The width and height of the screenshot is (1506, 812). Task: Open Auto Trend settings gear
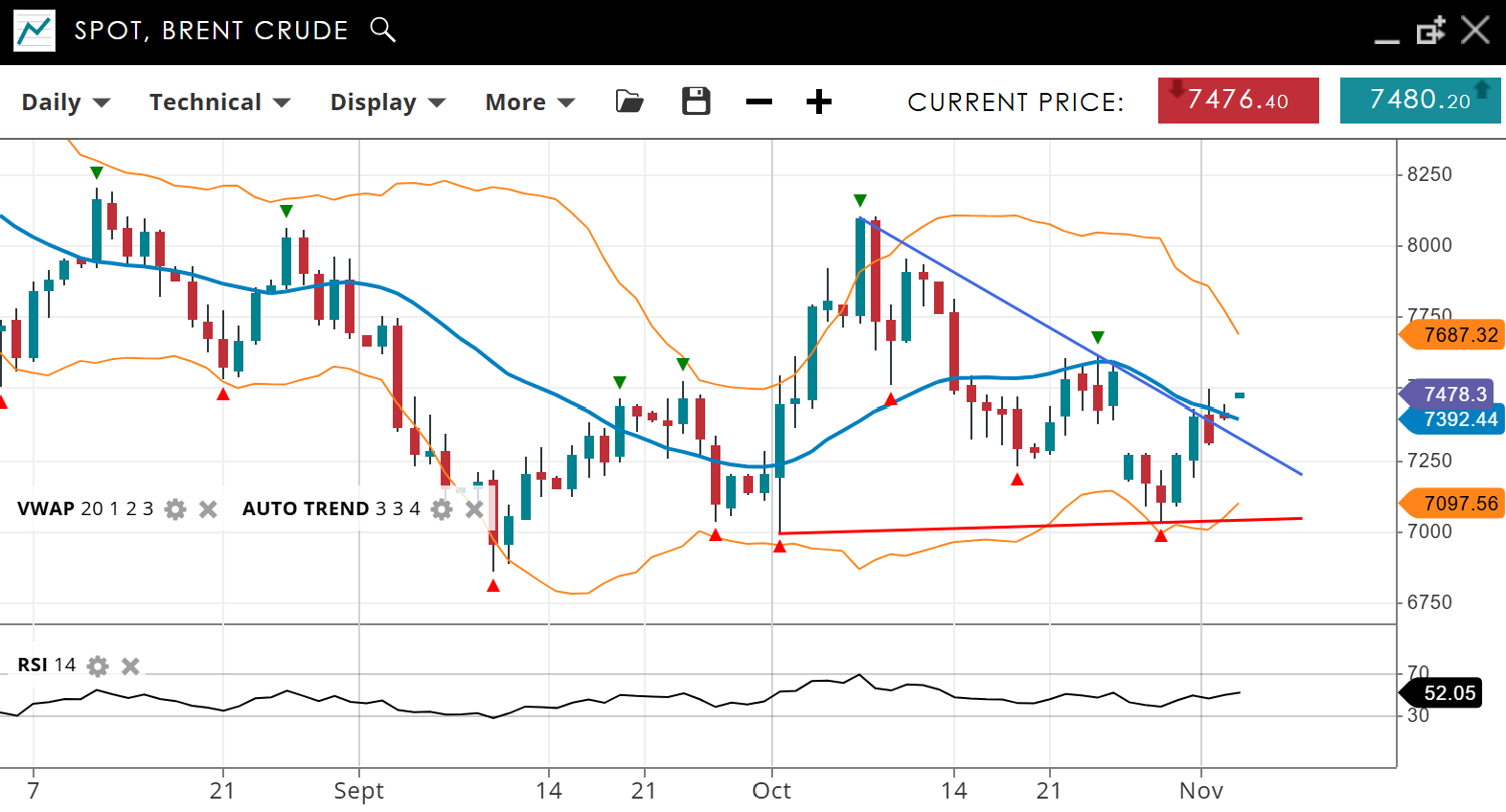(x=442, y=509)
